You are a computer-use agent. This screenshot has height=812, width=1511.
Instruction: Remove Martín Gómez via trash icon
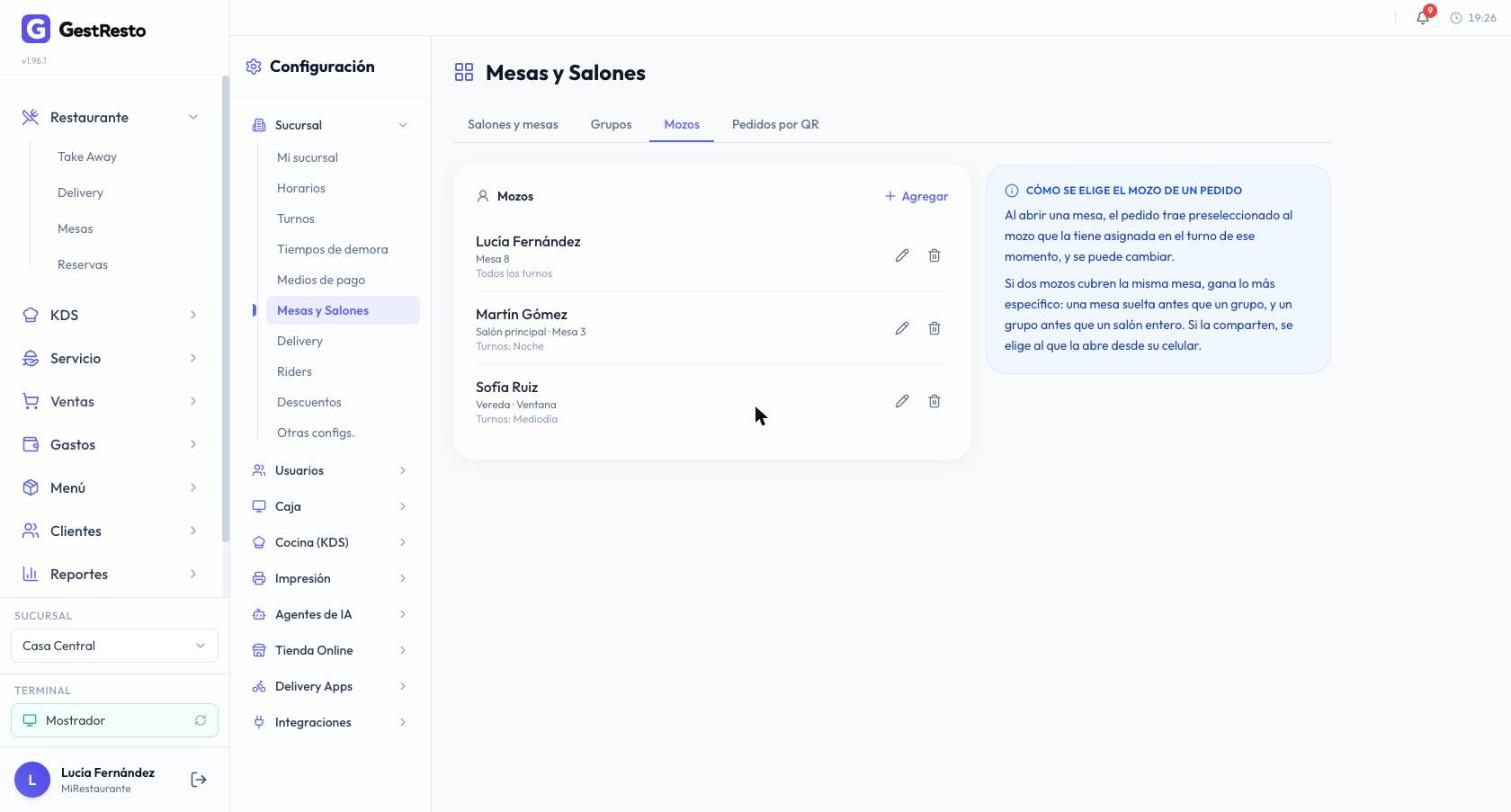[x=934, y=329]
